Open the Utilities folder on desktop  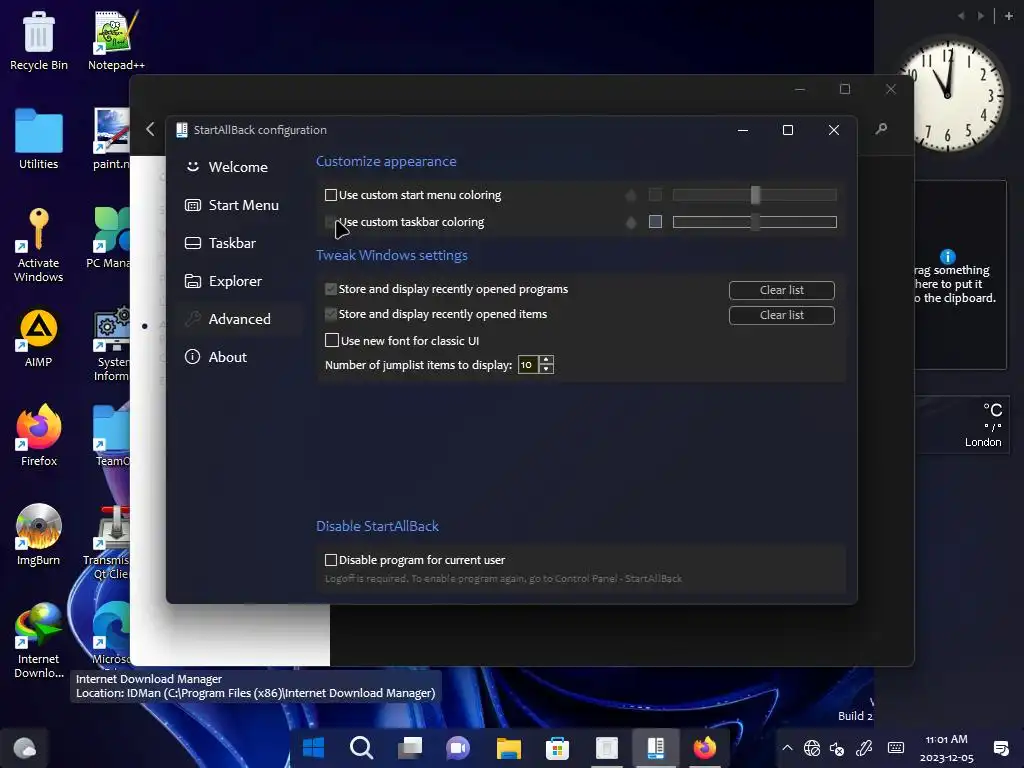pyautogui.click(x=39, y=139)
